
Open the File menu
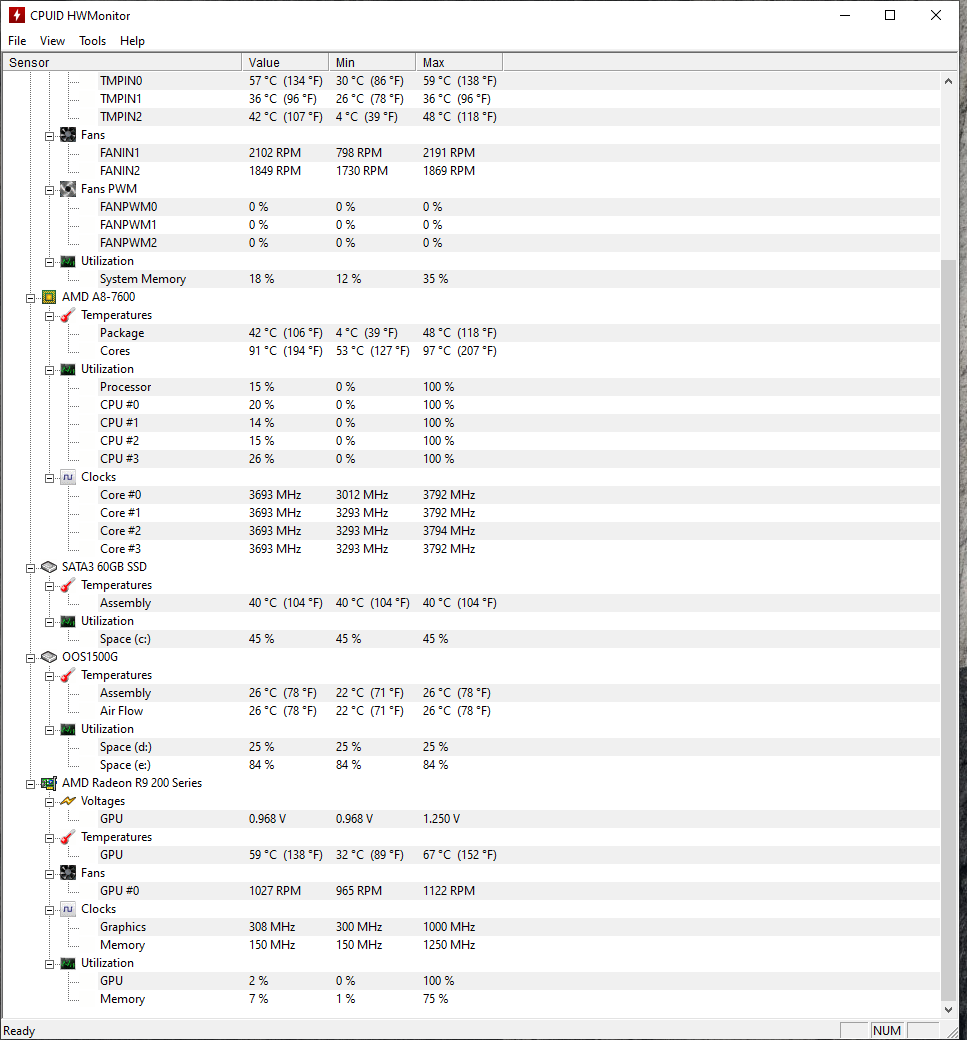[17, 40]
